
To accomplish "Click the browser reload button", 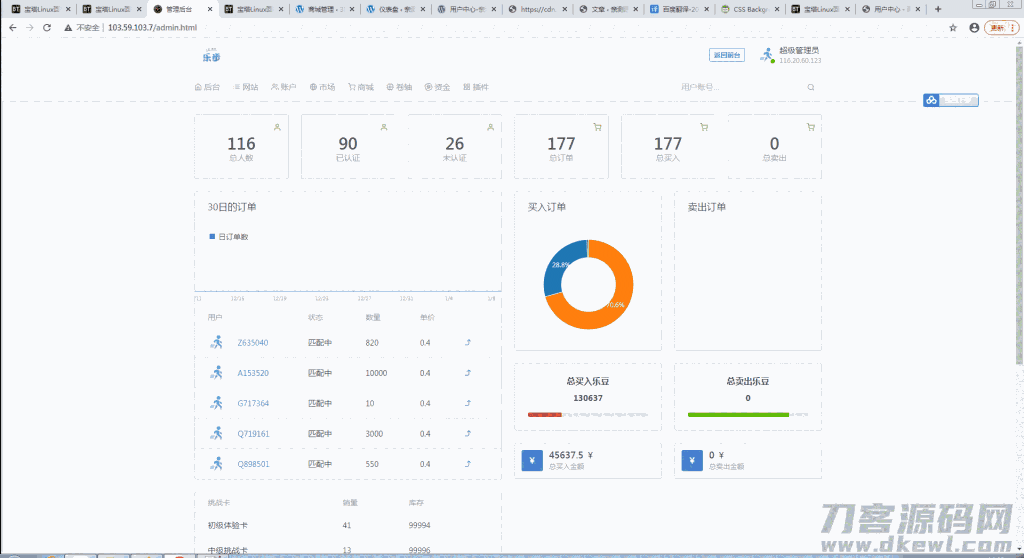I will pyautogui.click(x=47, y=27).
